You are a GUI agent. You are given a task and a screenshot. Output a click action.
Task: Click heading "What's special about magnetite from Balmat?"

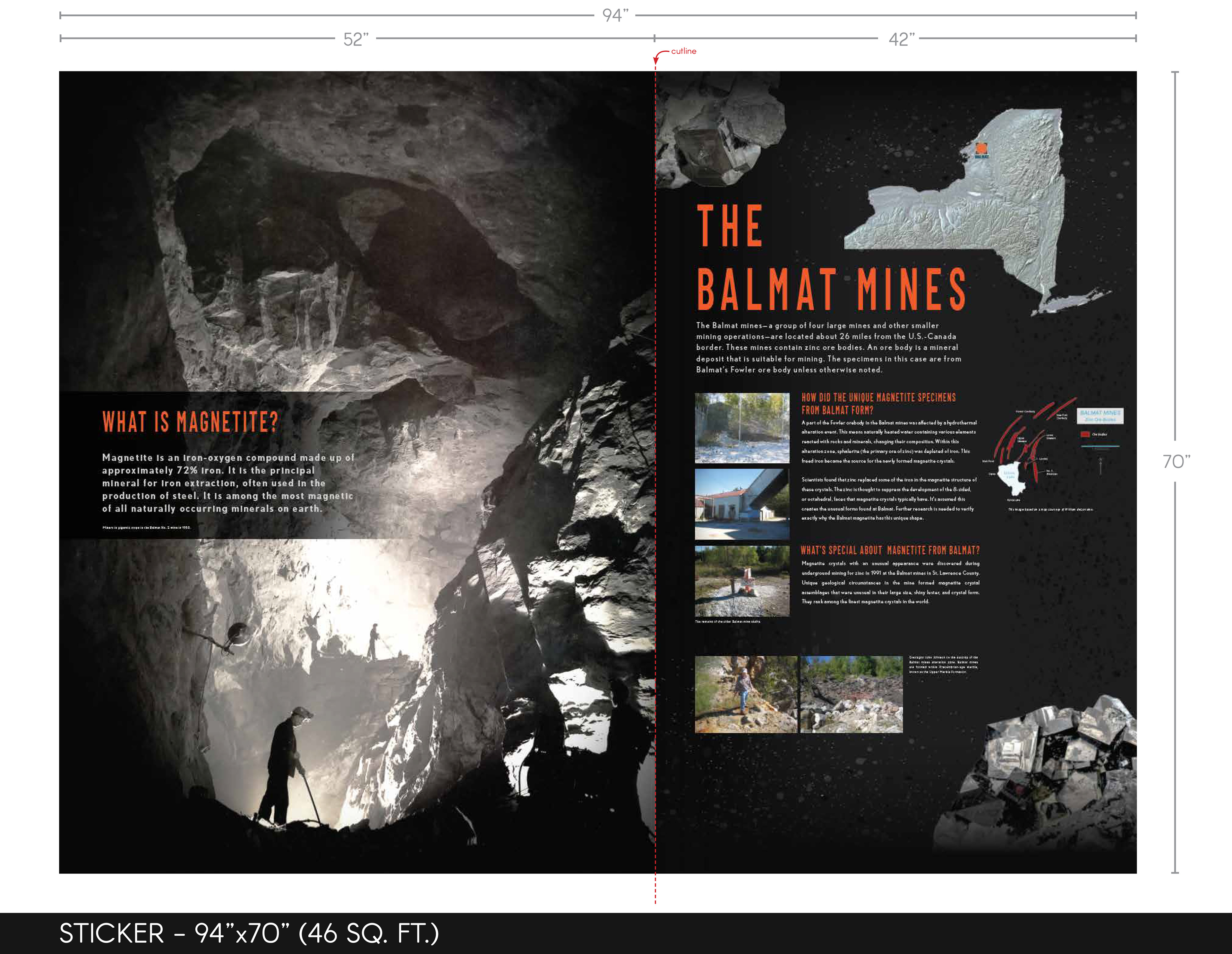(x=890, y=550)
